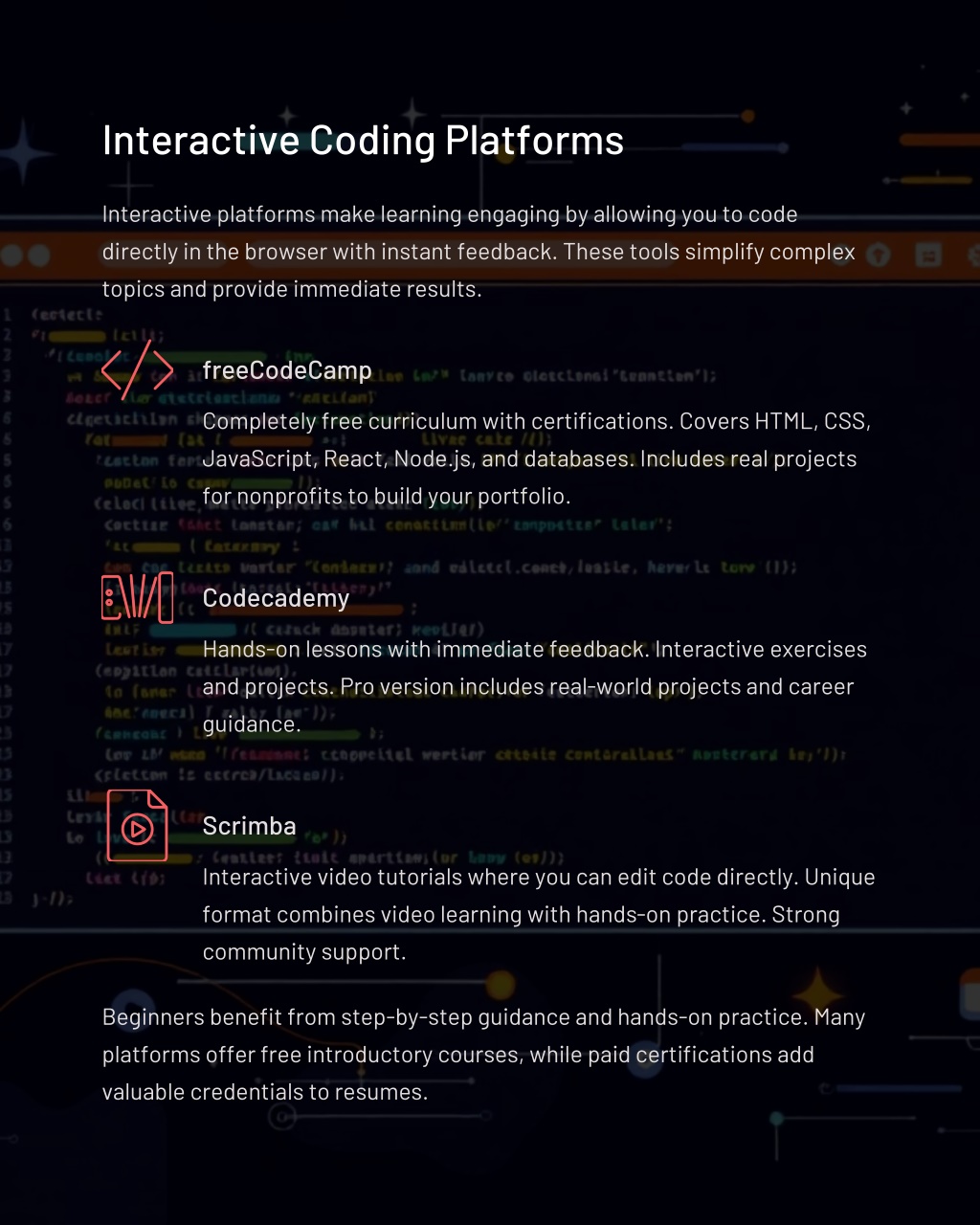Viewport: 980px width, 1225px height.
Task: Click the 'Beginners benefit' closing paragraph
Action: pos(483,1055)
